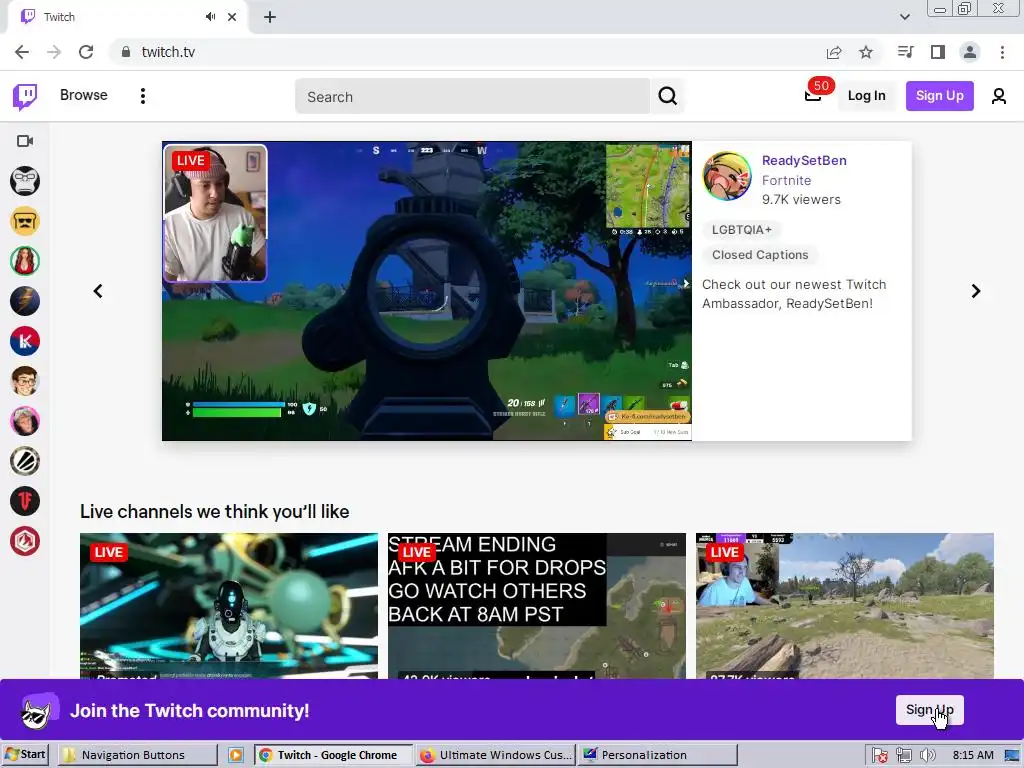
Task: Switch to Personalization taskbar item
Action: coord(658,755)
